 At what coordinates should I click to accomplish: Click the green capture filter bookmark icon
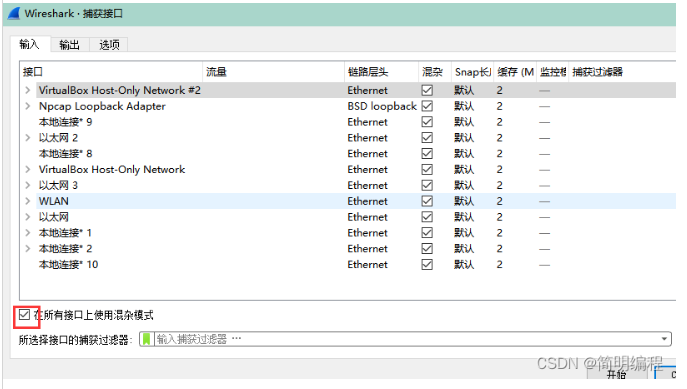pos(147,339)
